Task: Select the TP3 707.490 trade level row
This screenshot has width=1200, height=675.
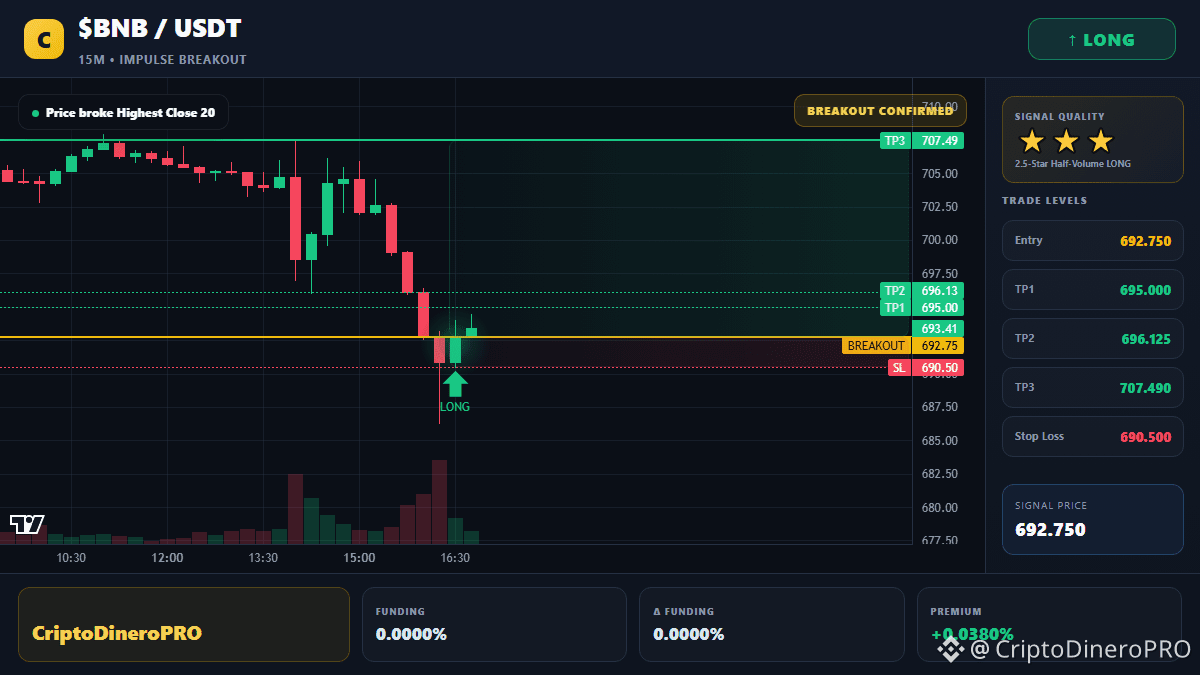Action: click(x=1092, y=387)
